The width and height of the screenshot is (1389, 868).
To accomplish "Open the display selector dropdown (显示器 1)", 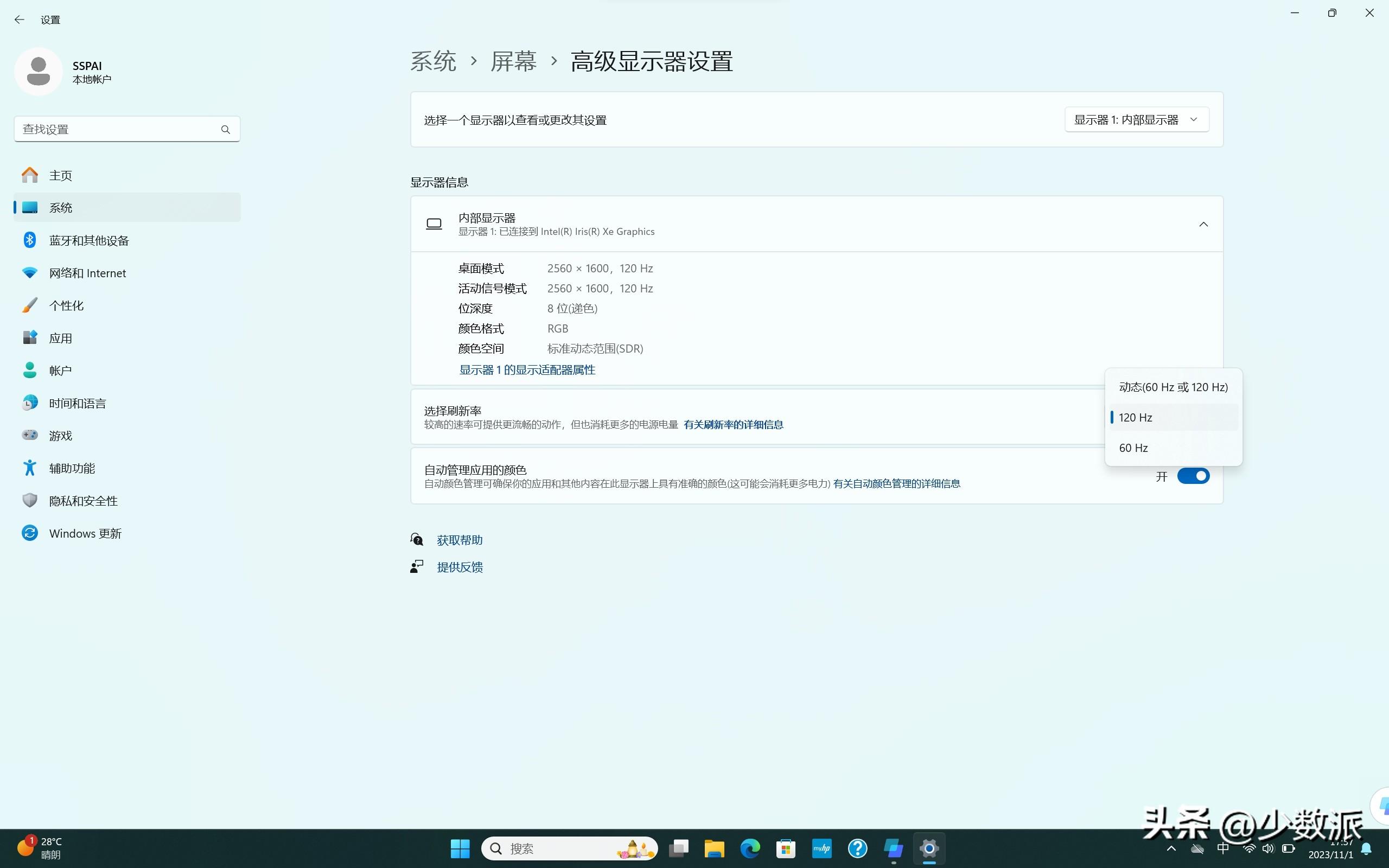I will (1137, 120).
